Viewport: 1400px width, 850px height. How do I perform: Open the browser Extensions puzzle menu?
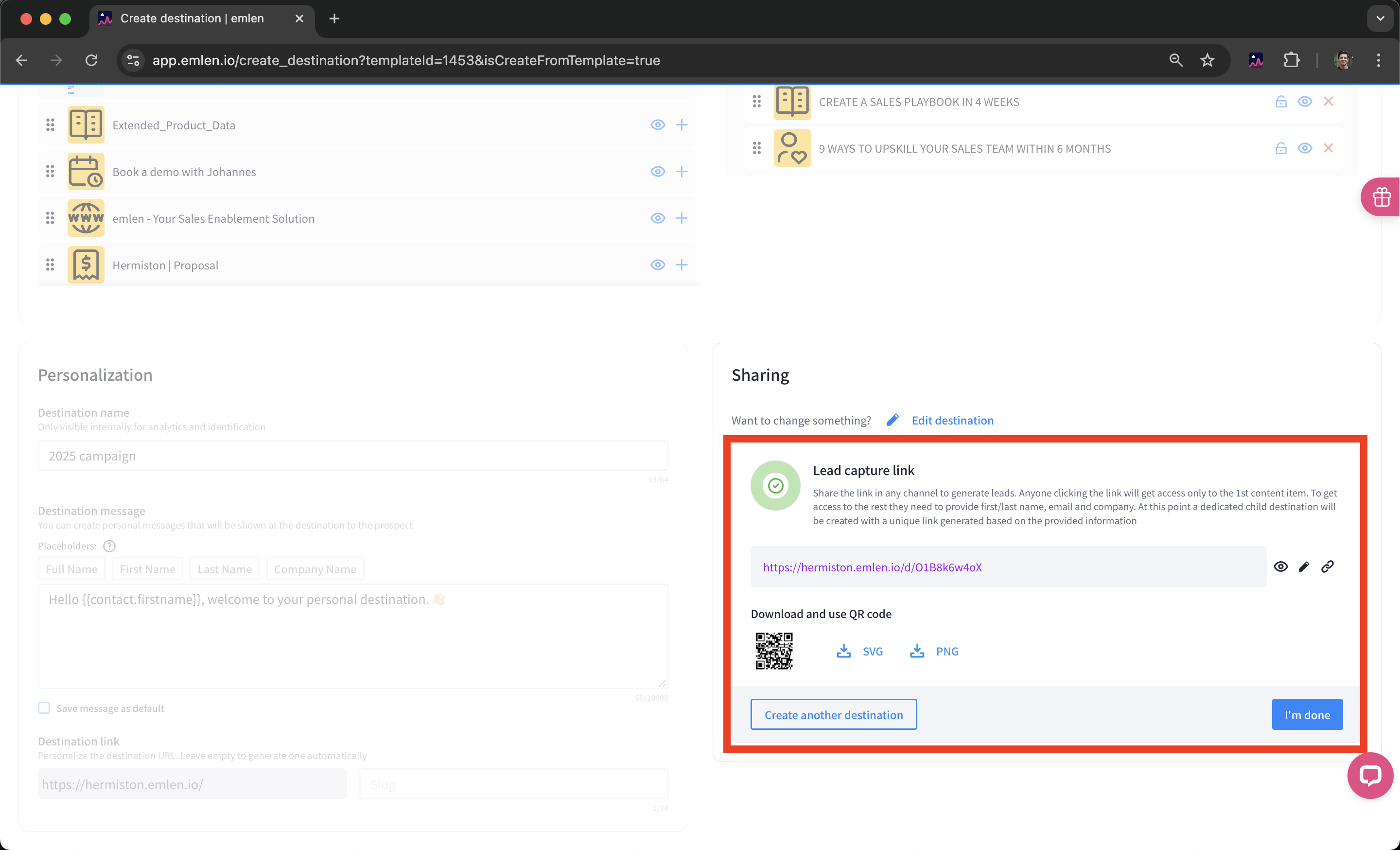pyautogui.click(x=1291, y=60)
